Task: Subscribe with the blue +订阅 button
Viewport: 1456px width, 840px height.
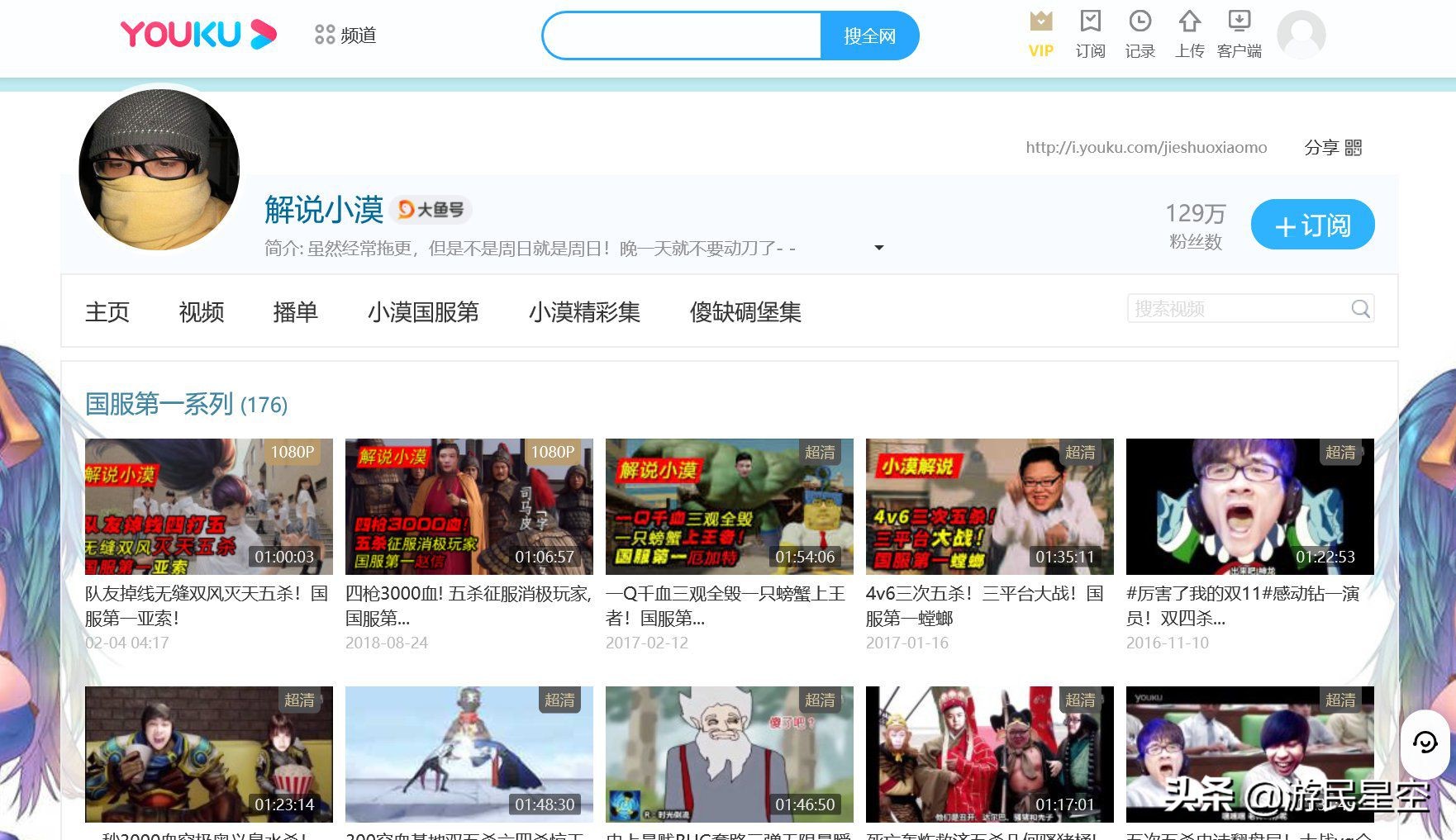Action: tap(1312, 225)
